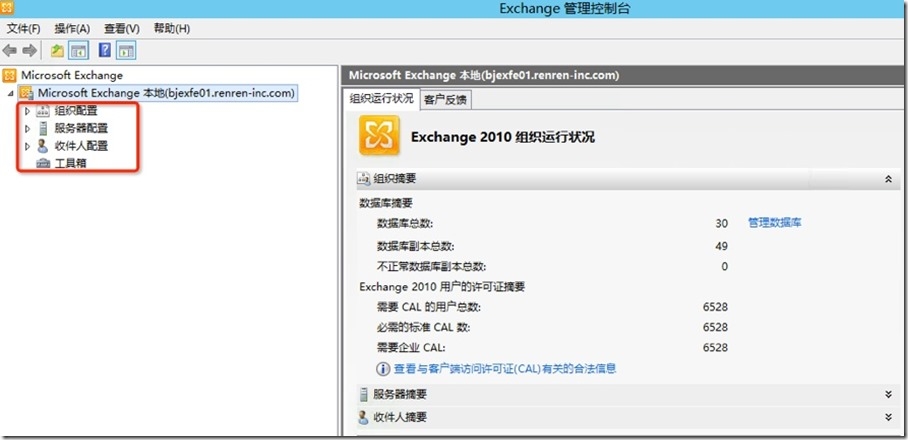Collapse the Microsoft Exchange 本地 node arrow
This screenshot has height=440, width=908.
[x=12, y=94]
